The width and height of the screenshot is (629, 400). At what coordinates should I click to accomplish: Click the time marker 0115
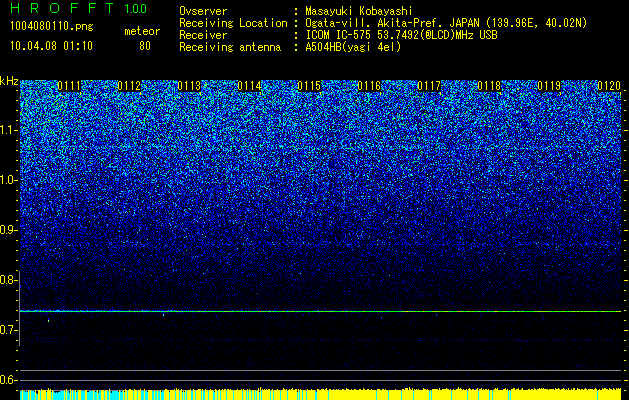pyautogui.click(x=309, y=86)
